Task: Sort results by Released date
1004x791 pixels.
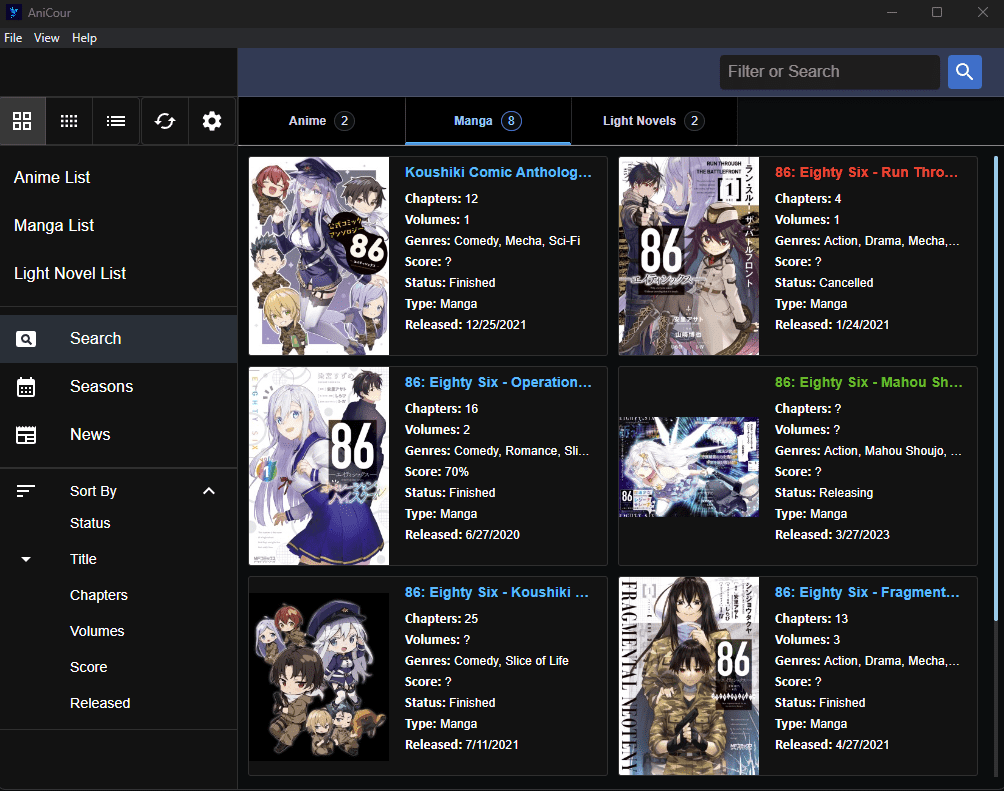Action: coord(100,703)
